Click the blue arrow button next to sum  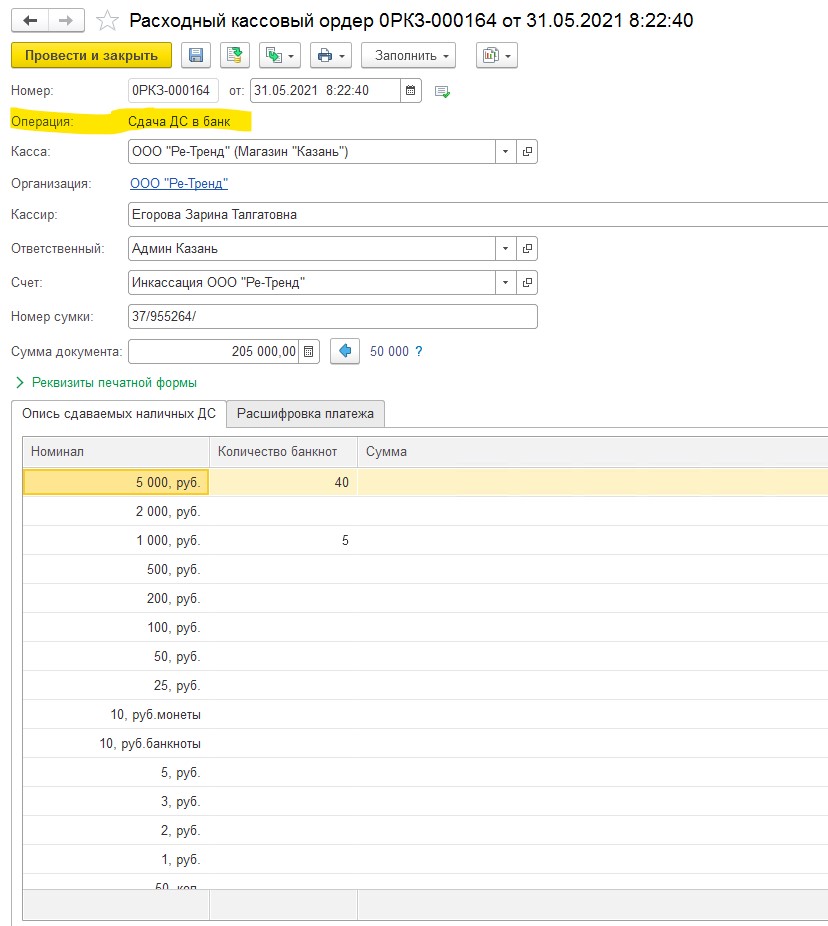pos(344,351)
